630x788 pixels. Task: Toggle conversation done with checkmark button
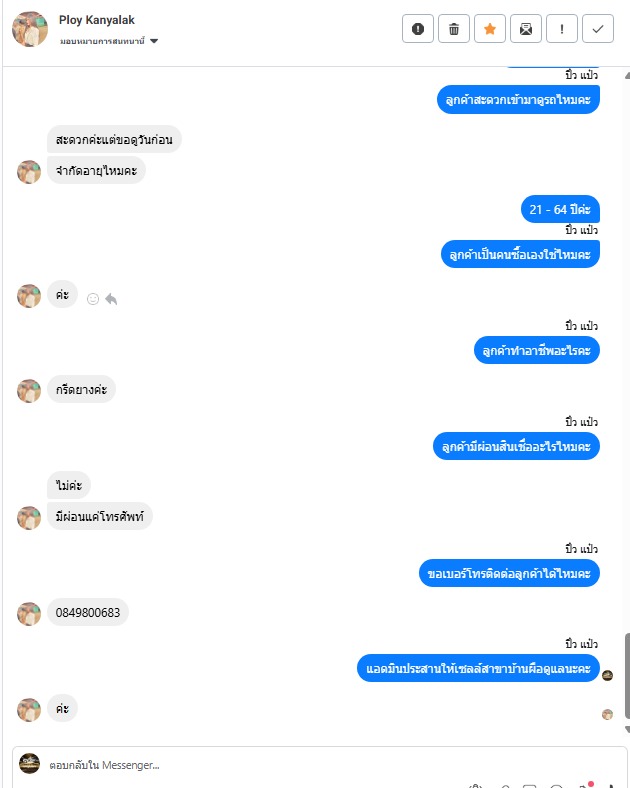[x=598, y=29]
